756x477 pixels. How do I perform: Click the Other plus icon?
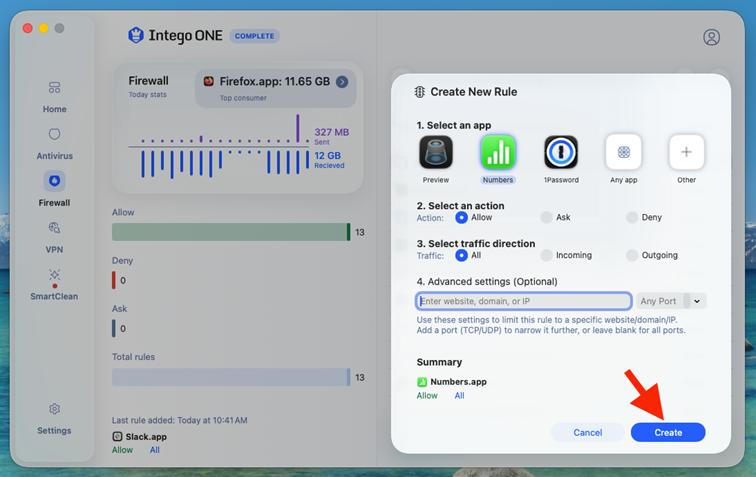(686, 152)
